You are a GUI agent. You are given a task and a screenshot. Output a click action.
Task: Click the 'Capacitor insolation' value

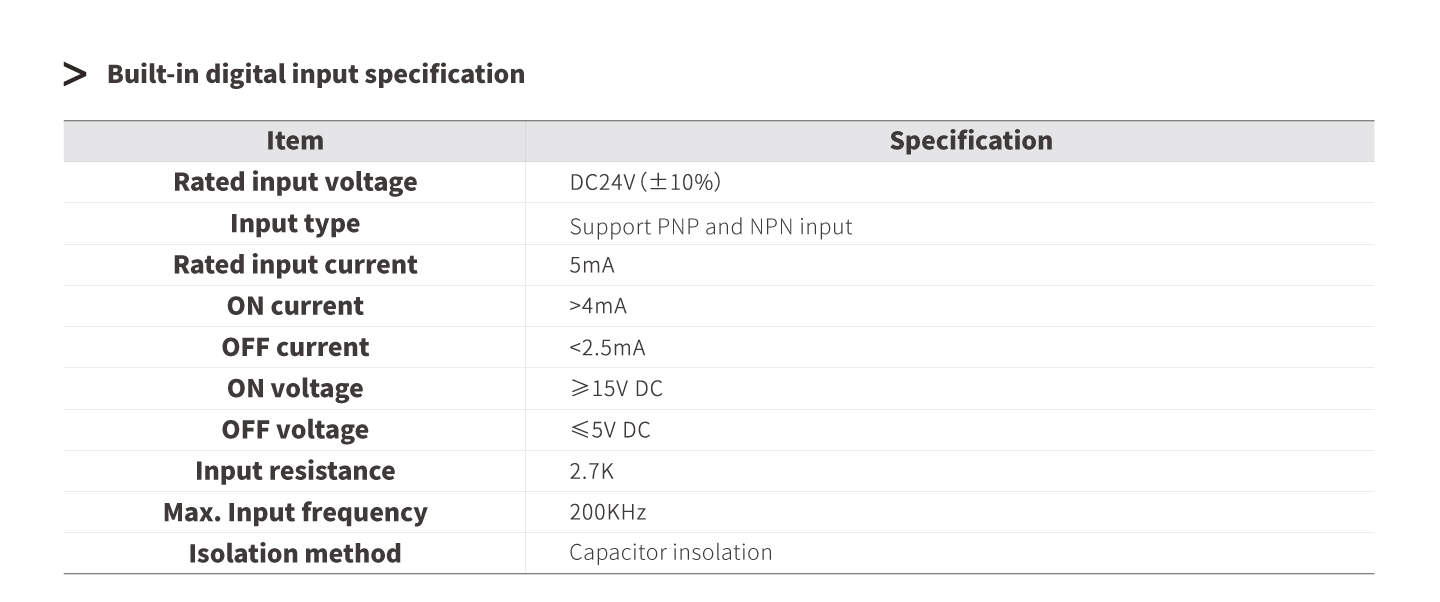(x=671, y=552)
